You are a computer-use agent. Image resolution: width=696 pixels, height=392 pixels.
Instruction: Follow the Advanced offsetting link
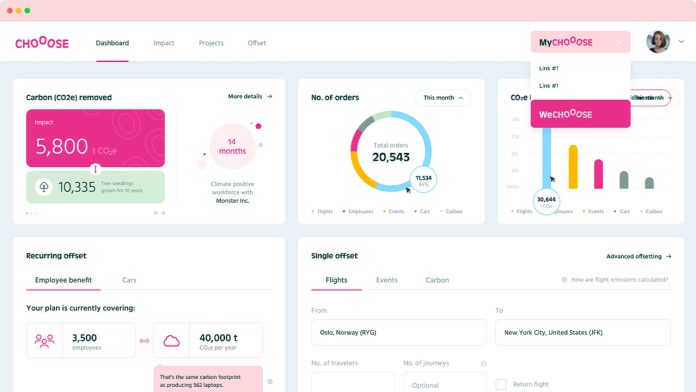pos(639,256)
